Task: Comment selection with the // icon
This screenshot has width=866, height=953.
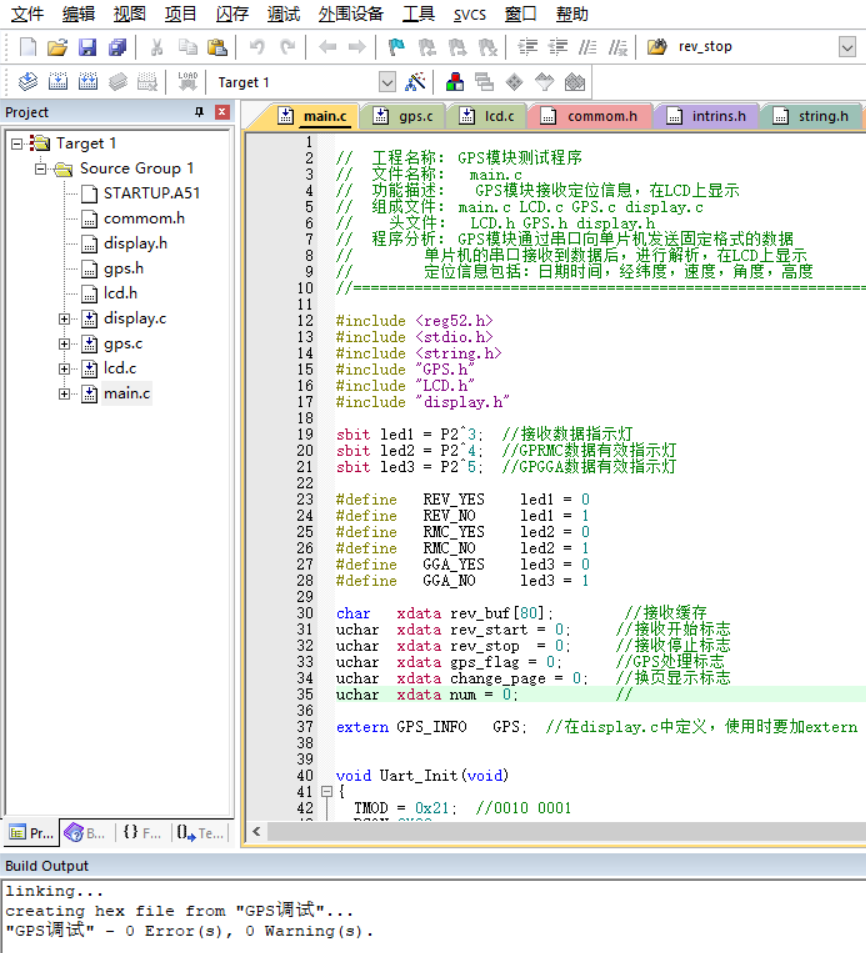Action: point(587,47)
